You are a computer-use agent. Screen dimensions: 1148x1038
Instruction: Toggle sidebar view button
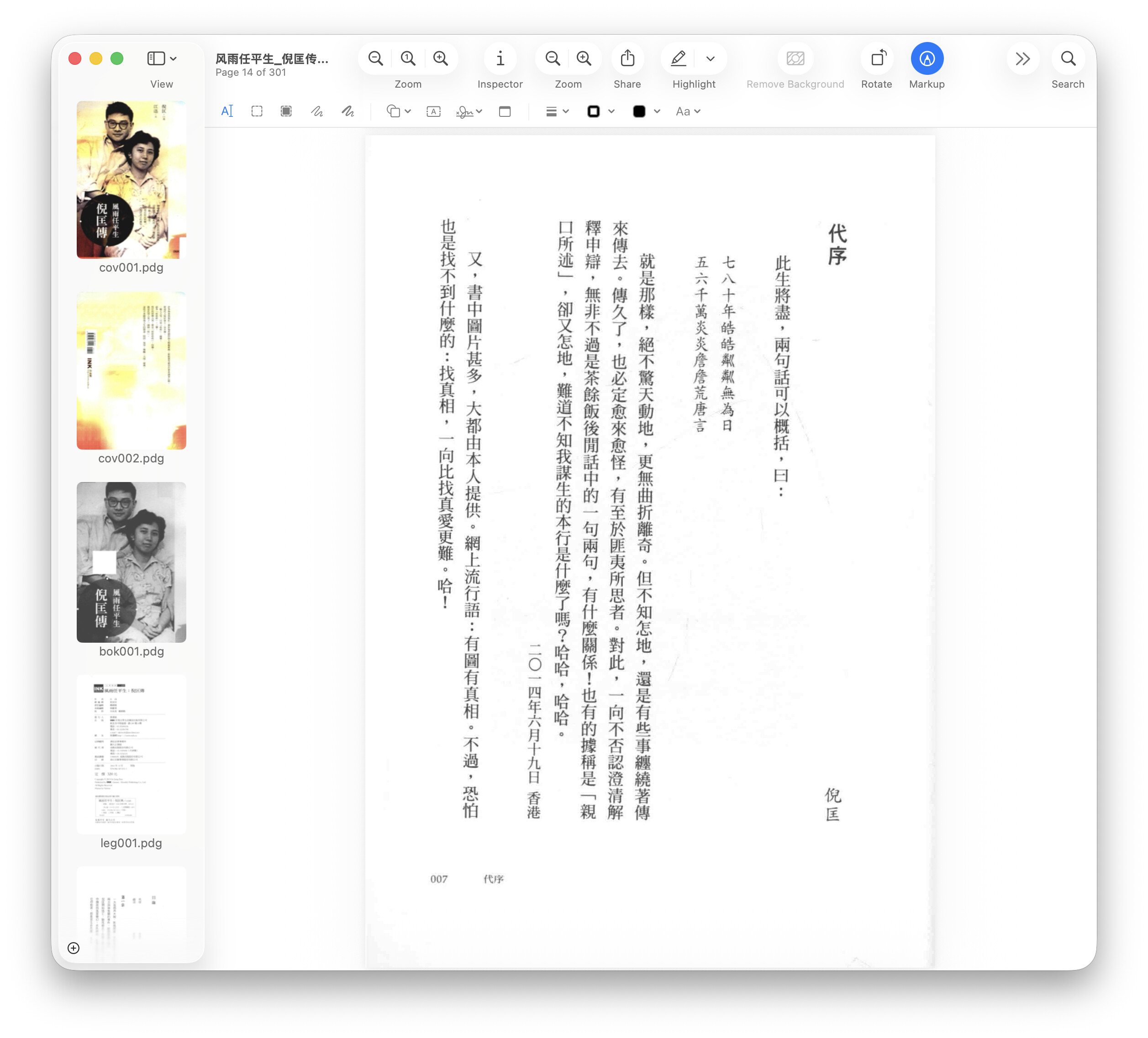[157, 58]
